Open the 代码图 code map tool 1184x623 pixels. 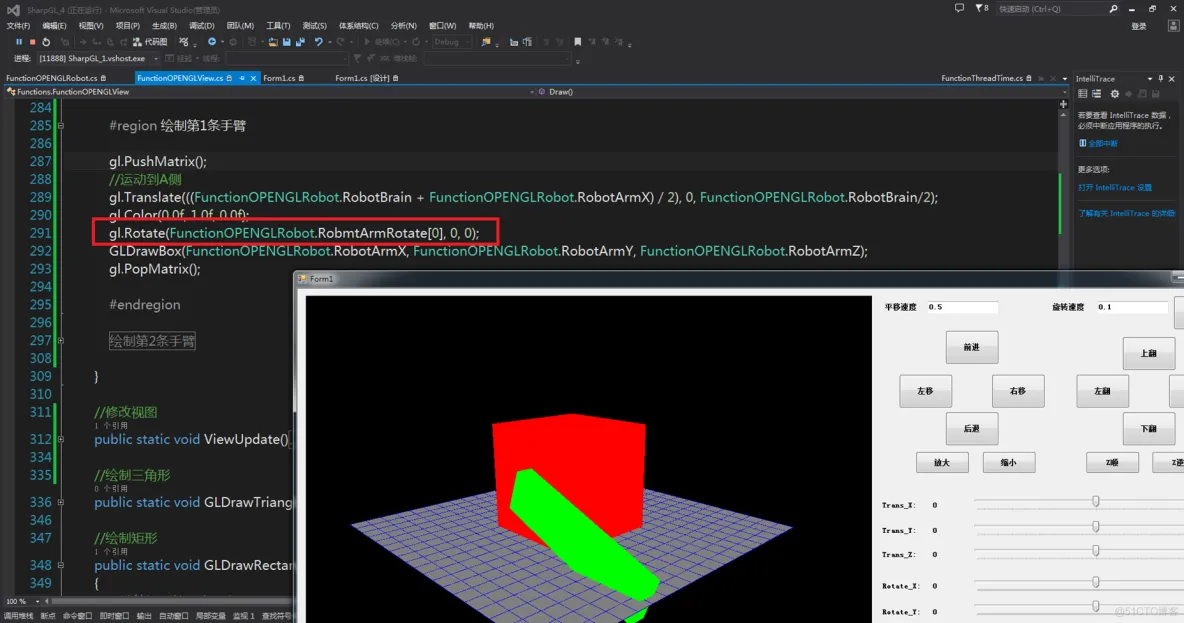[x=150, y=42]
